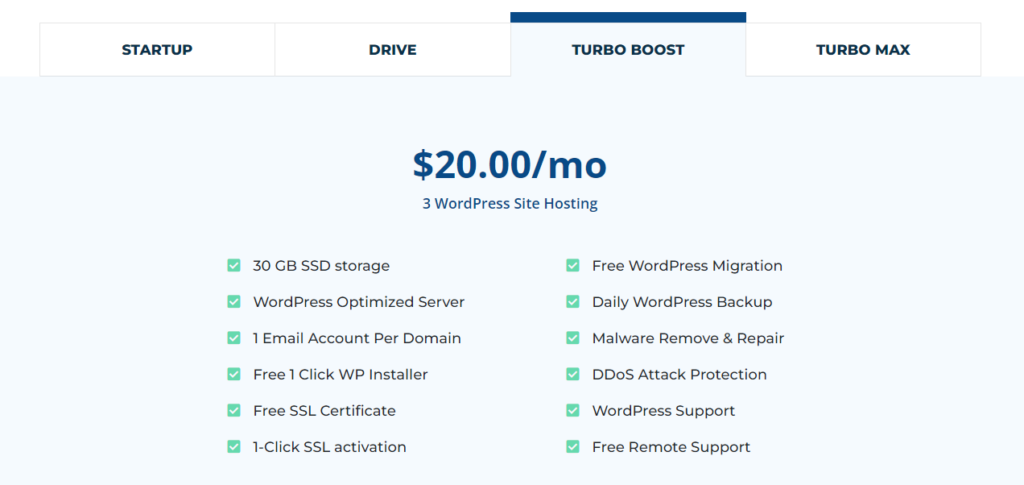This screenshot has width=1024, height=485.
Task: Click the 1-Click SSL activation text
Action: click(x=330, y=447)
